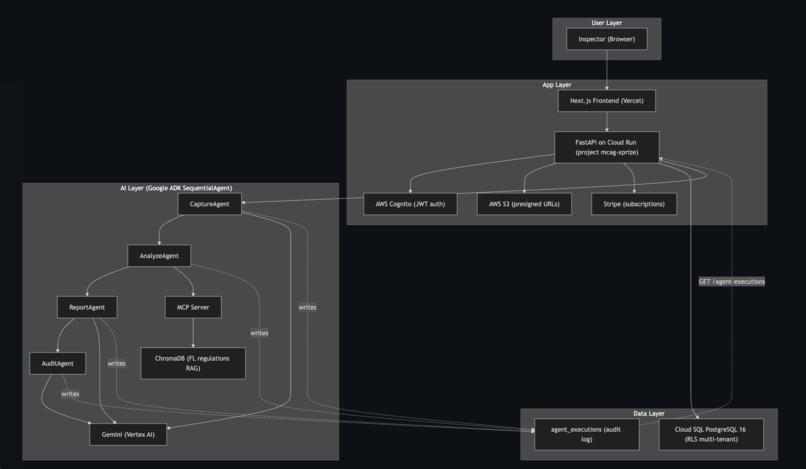Click the Data Layer group title

pyautogui.click(x=649, y=413)
